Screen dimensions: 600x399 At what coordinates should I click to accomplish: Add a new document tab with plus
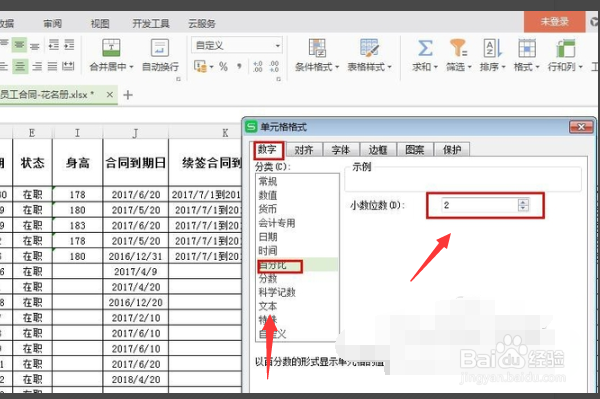(128, 95)
